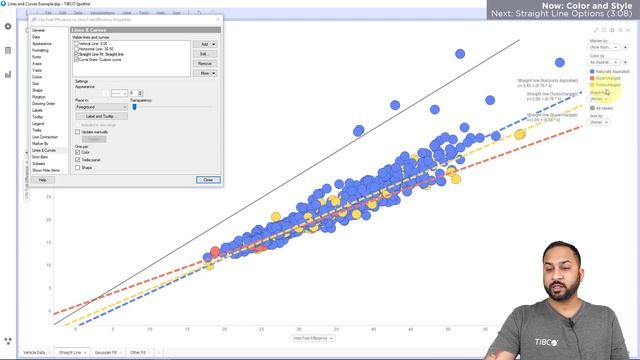Viewport: 640px width, 360px height.
Task: Click the Edit button in properties dialog
Action: click(x=205, y=54)
